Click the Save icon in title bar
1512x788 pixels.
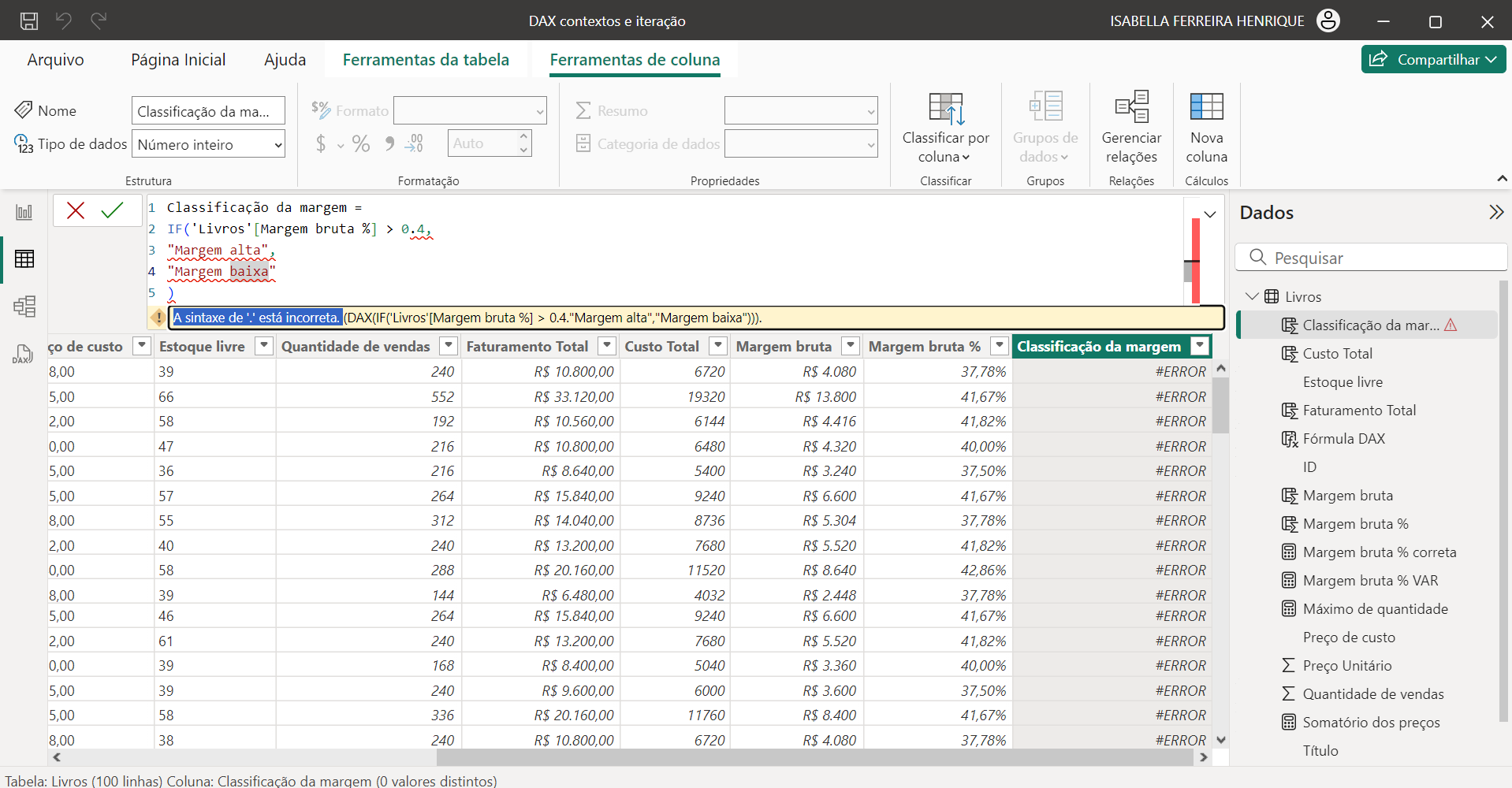pos(29,21)
